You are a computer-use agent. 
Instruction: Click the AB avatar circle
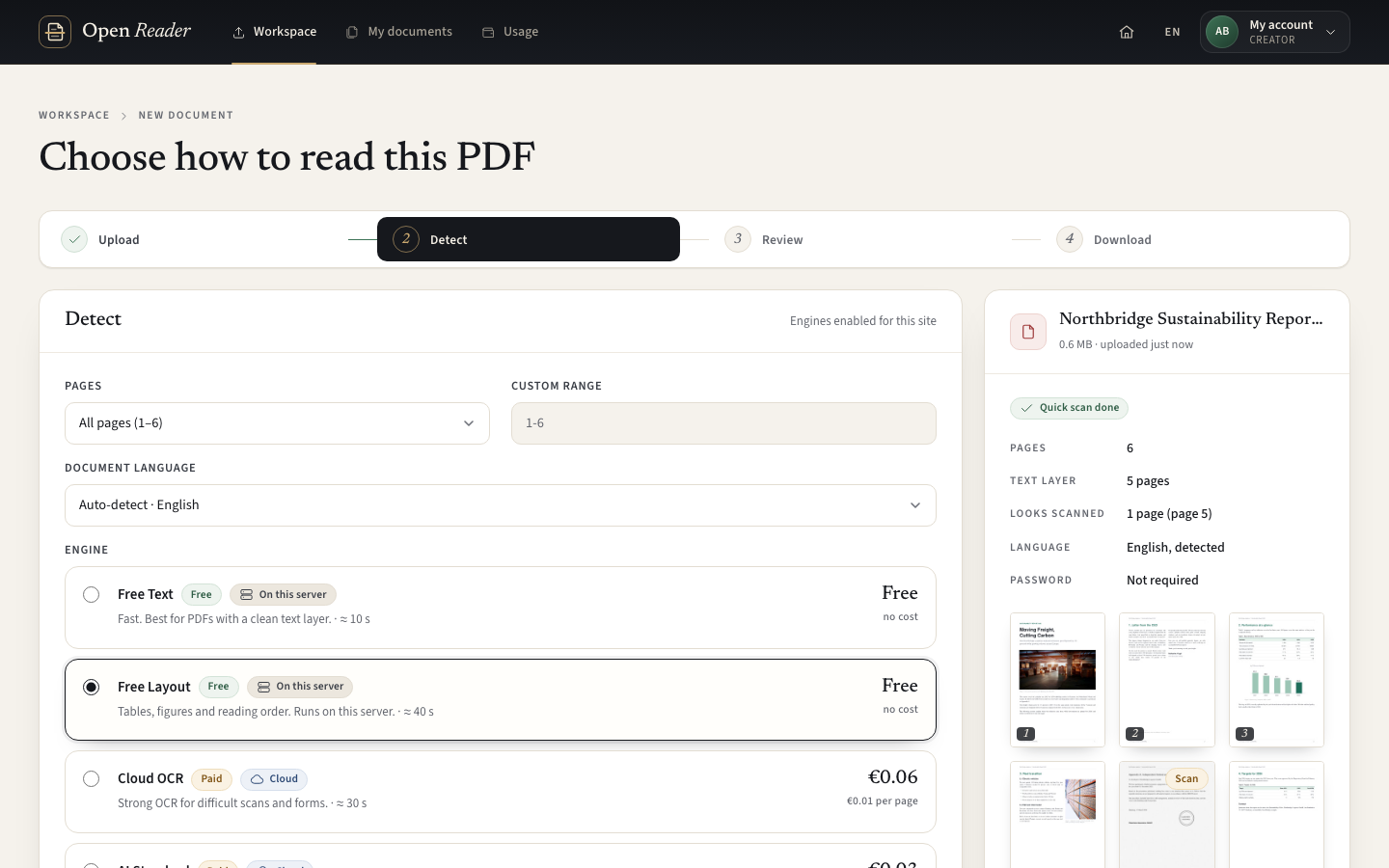point(1222,32)
